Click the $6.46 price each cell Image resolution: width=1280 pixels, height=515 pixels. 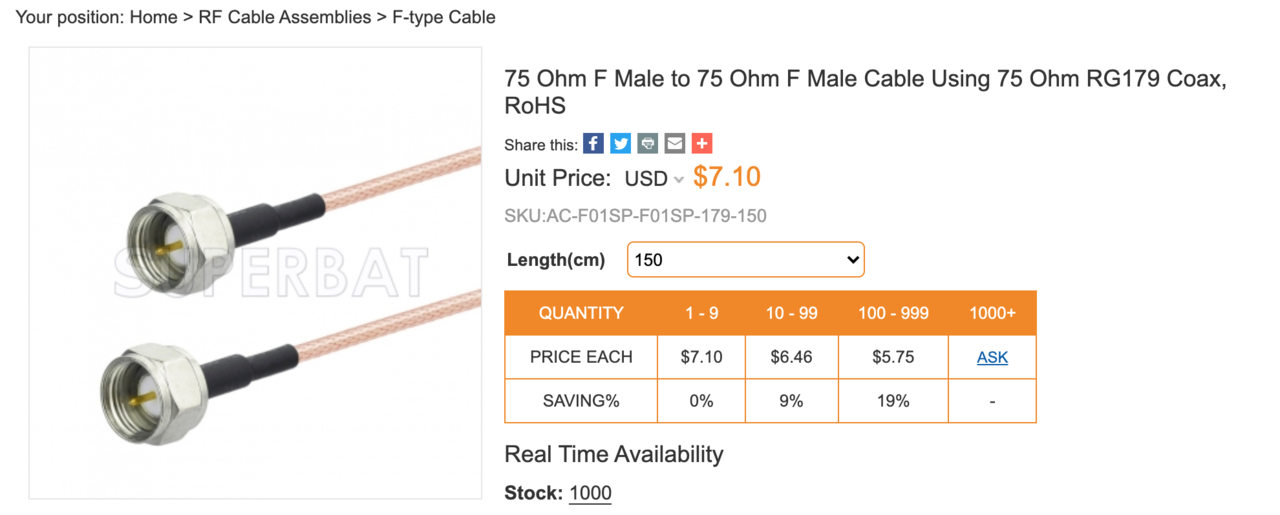(x=791, y=357)
